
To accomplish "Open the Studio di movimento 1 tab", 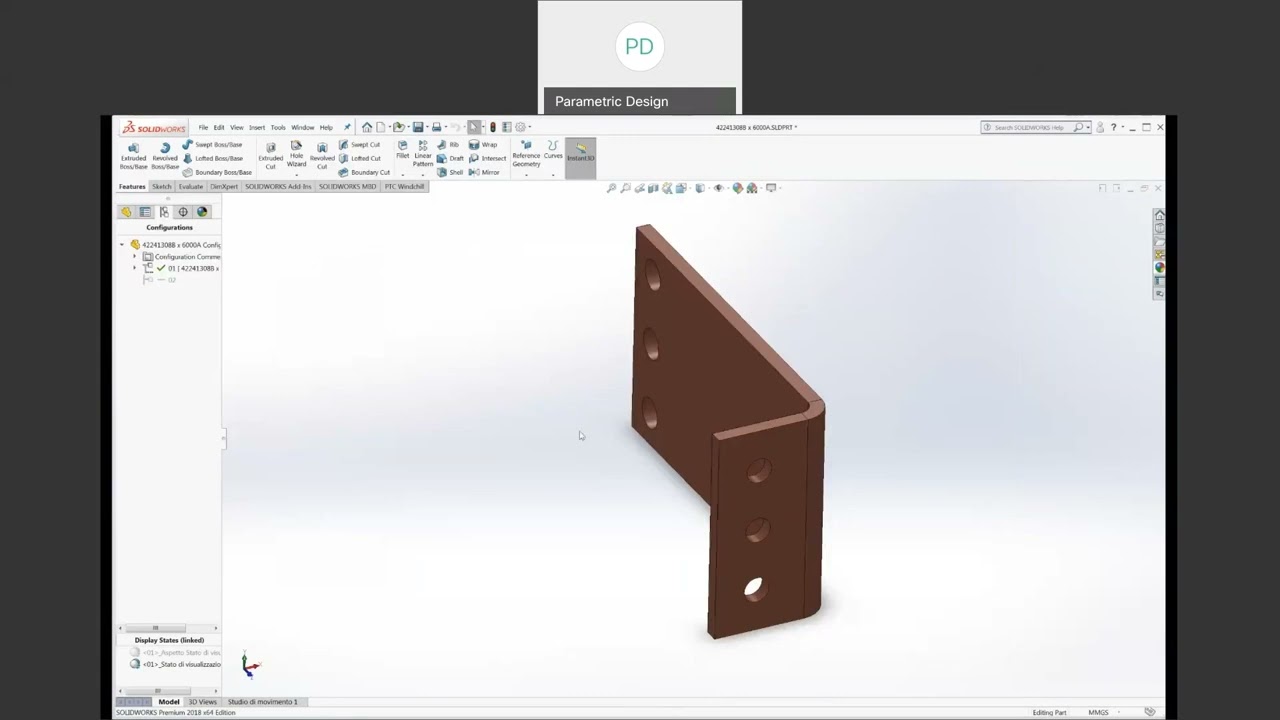I will [262, 702].
